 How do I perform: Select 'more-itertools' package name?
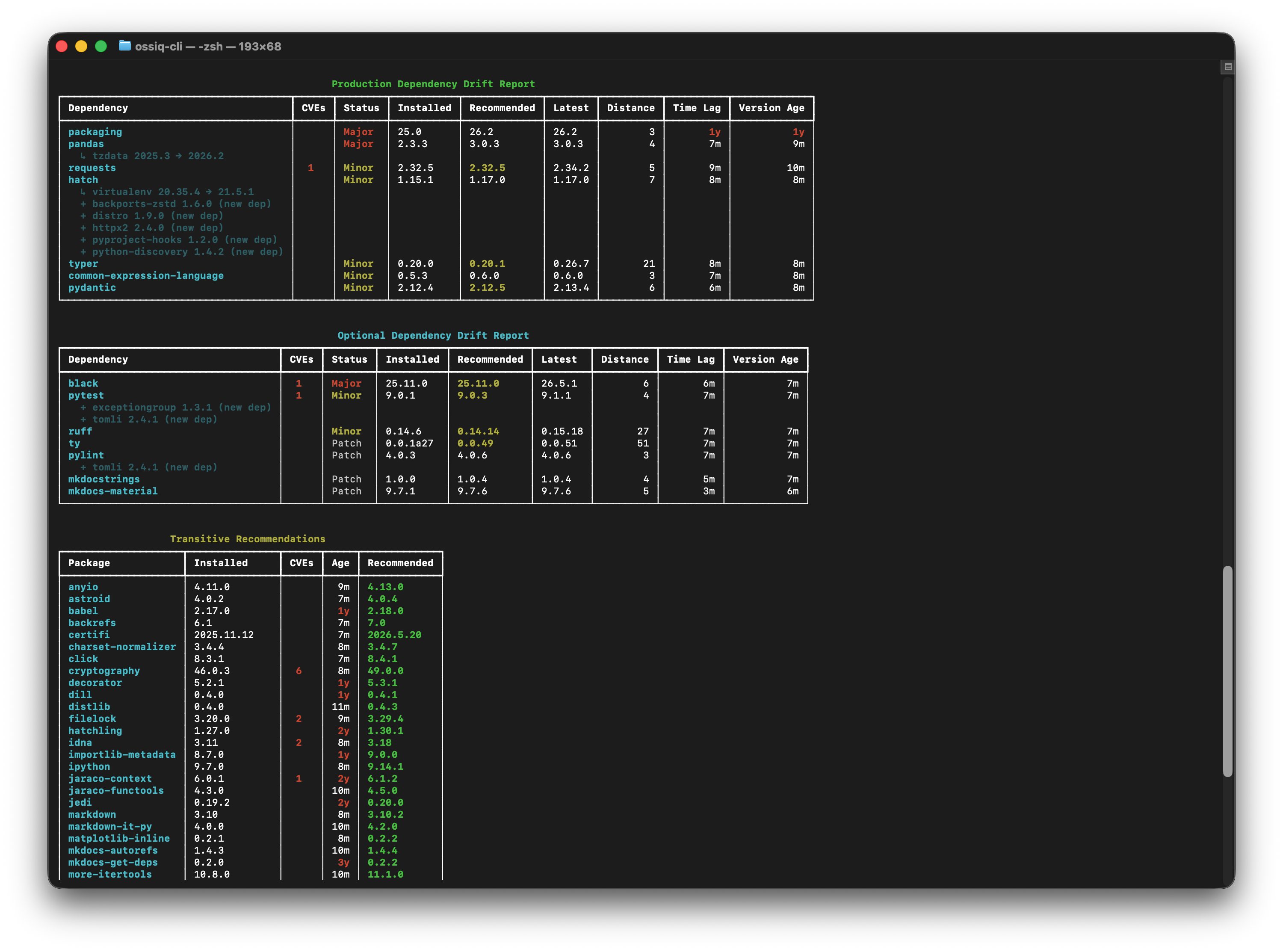tap(110, 874)
